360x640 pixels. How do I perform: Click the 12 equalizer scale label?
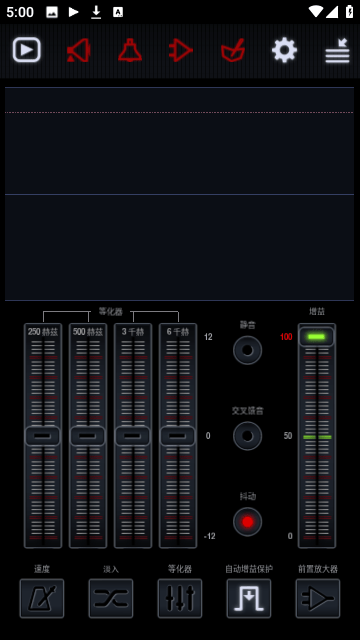coord(208,337)
